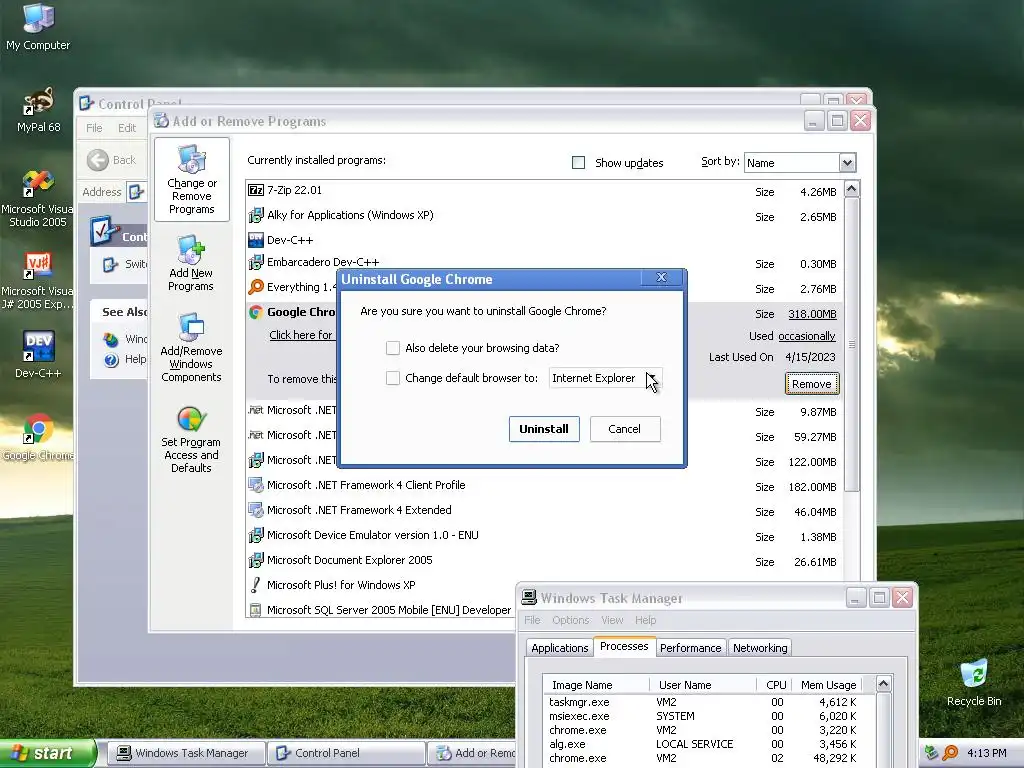Launch Dev-C++ desktop shortcut
1024x768 pixels.
click(x=38, y=354)
